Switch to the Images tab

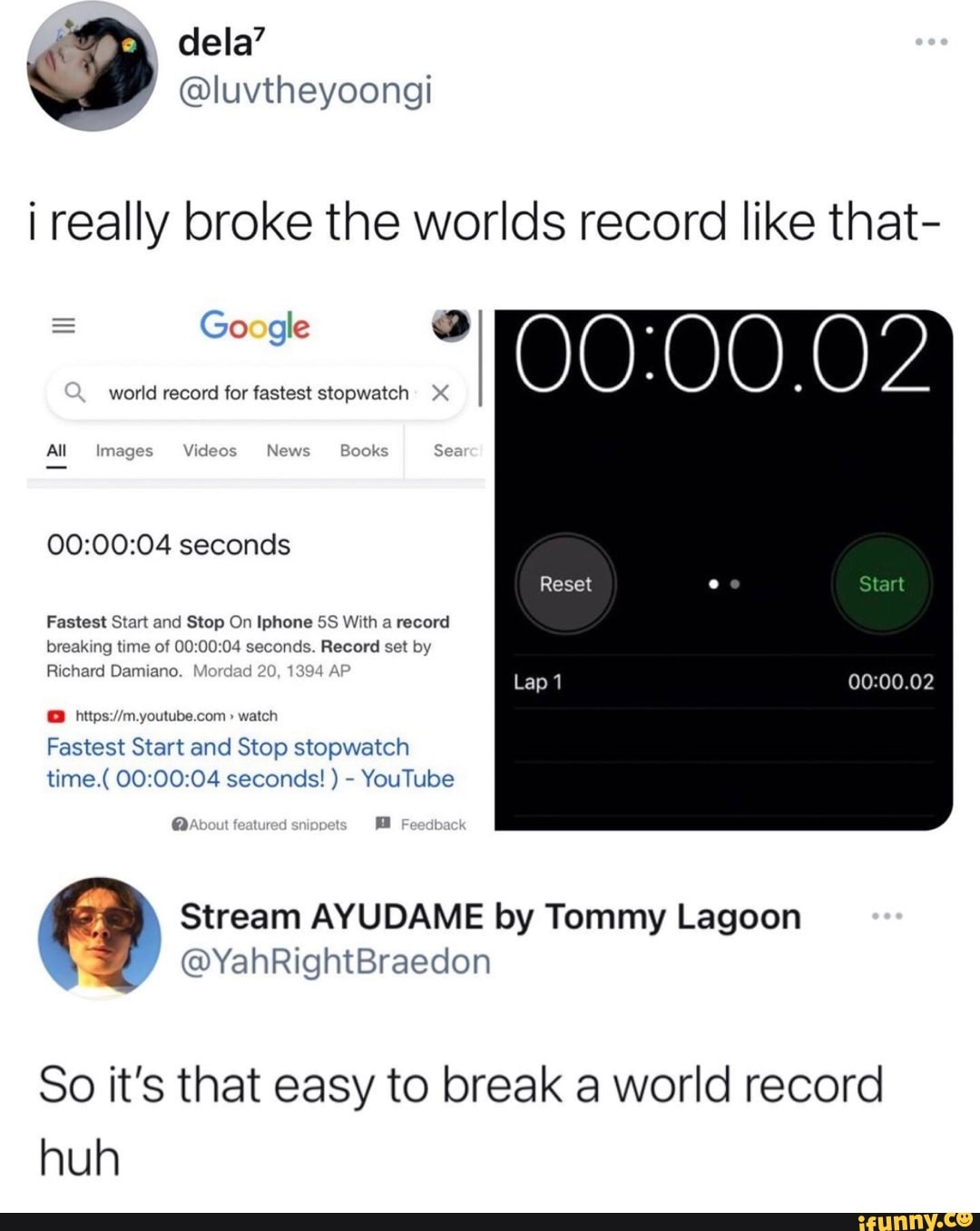pyautogui.click(x=124, y=451)
